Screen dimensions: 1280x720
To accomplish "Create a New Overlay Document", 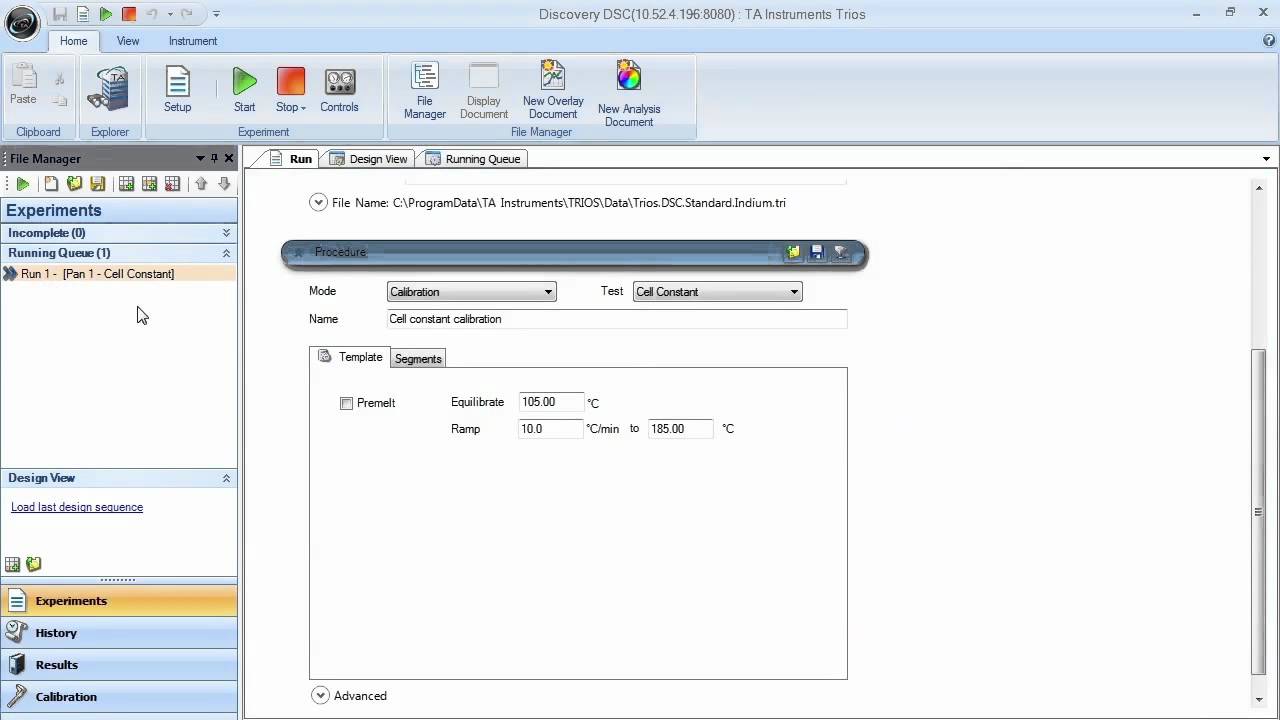I will pos(553,90).
